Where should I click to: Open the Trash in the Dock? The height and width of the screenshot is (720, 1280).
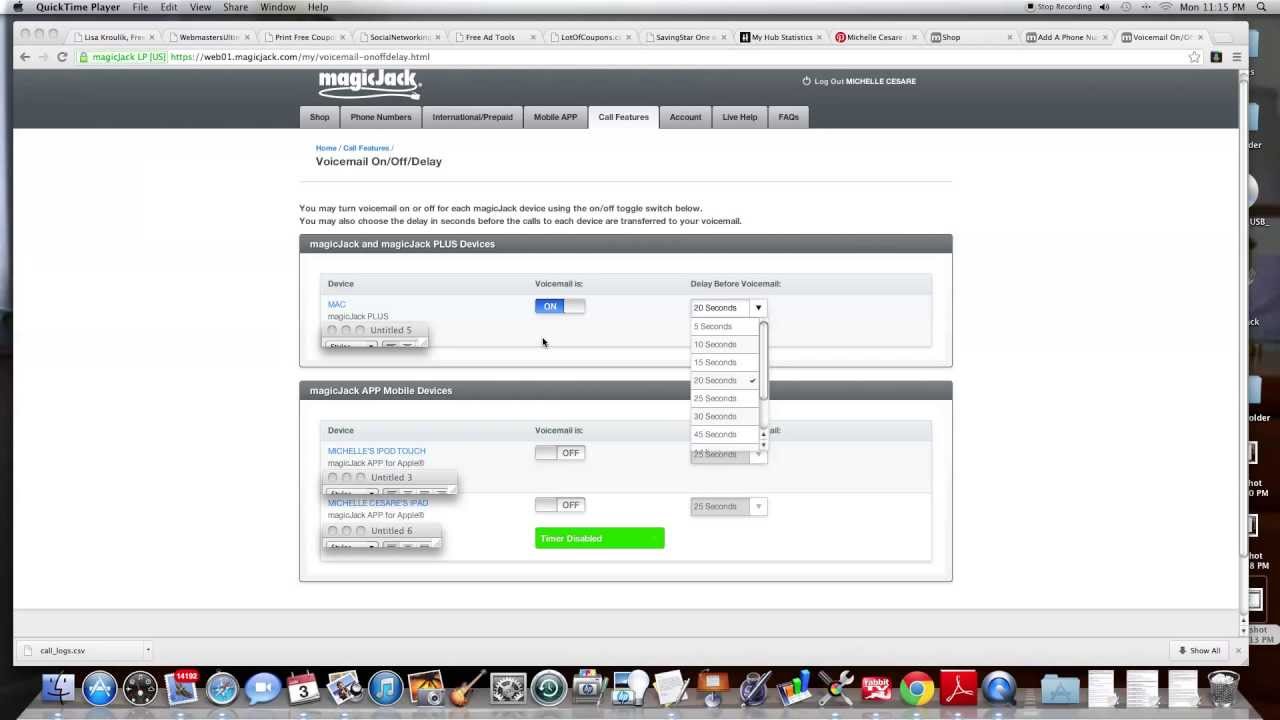(x=1224, y=689)
